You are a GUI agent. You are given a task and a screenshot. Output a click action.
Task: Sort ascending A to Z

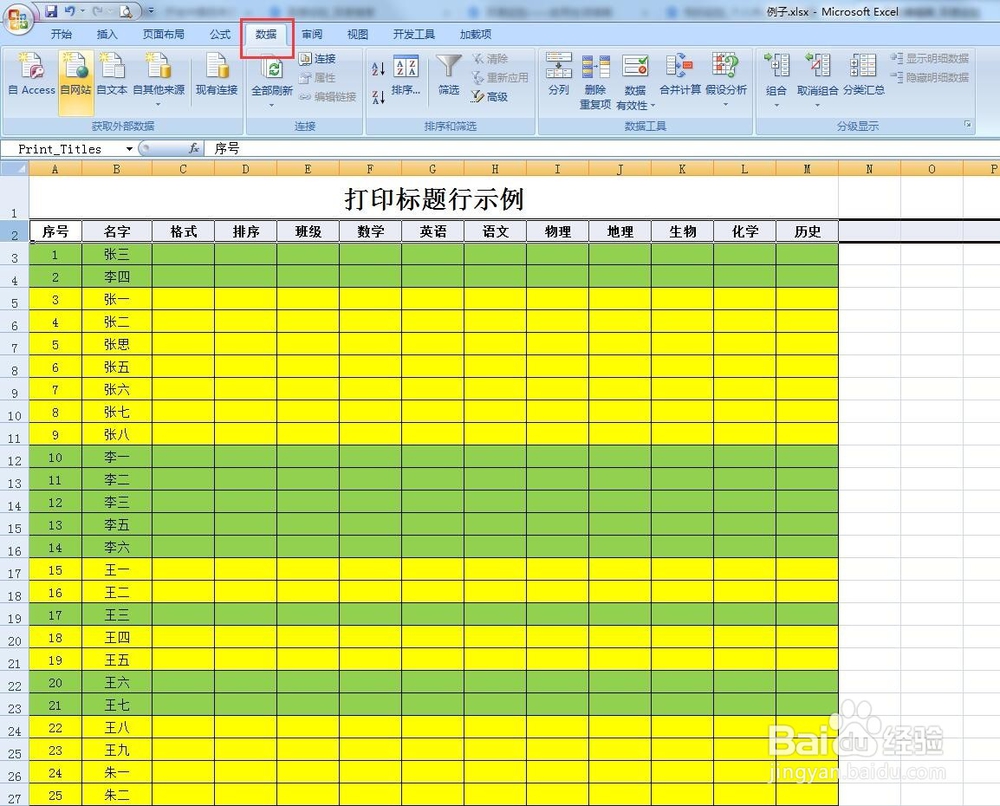(378, 69)
